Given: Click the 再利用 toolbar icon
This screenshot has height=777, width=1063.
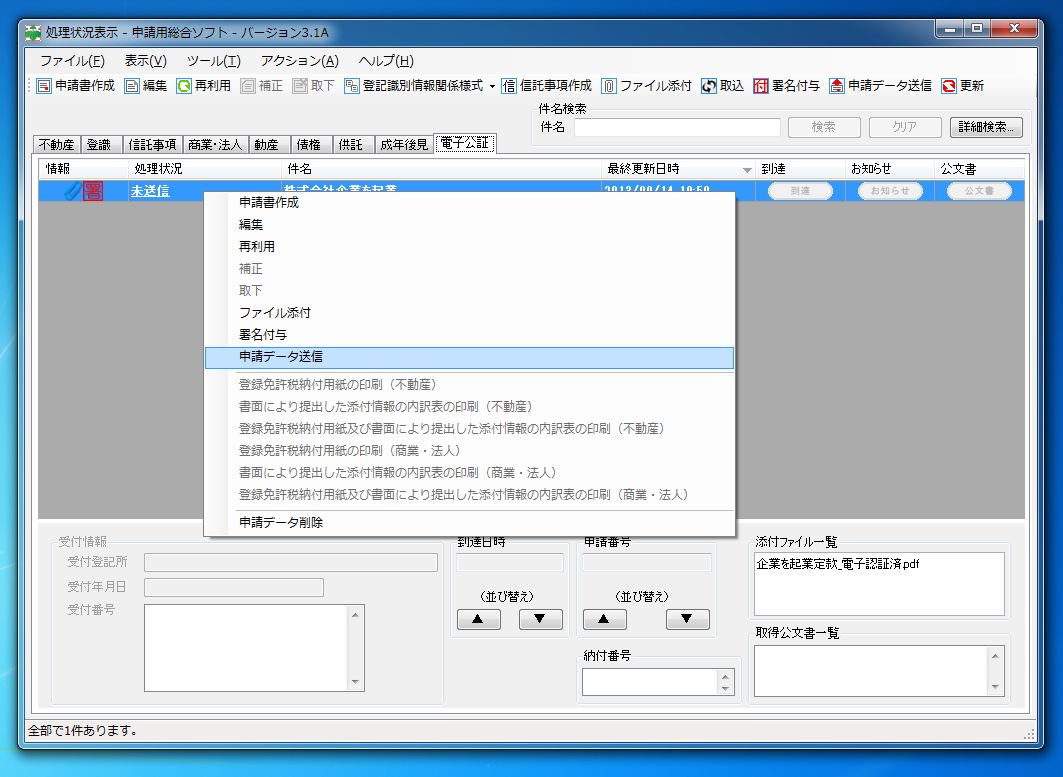Looking at the screenshot, I should tap(184, 86).
